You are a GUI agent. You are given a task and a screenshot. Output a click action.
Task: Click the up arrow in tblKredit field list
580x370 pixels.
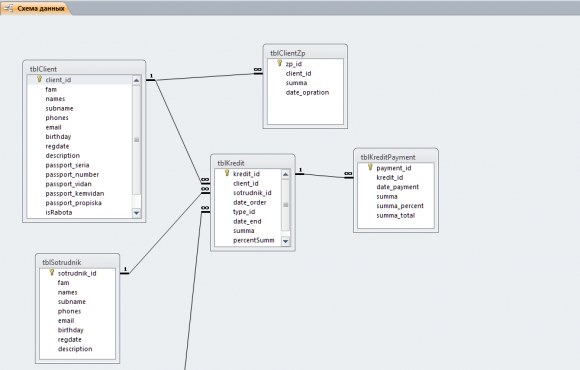285,174
